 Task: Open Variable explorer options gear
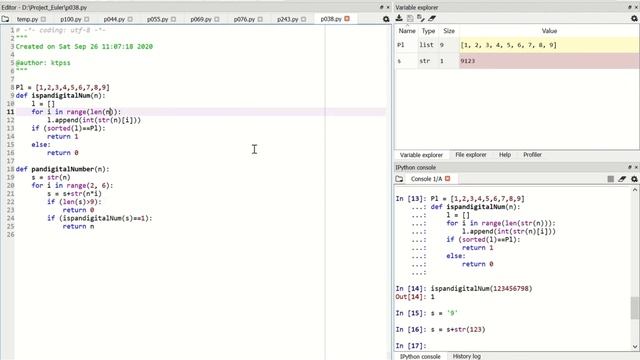pyautogui.click(x=634, y=18)
